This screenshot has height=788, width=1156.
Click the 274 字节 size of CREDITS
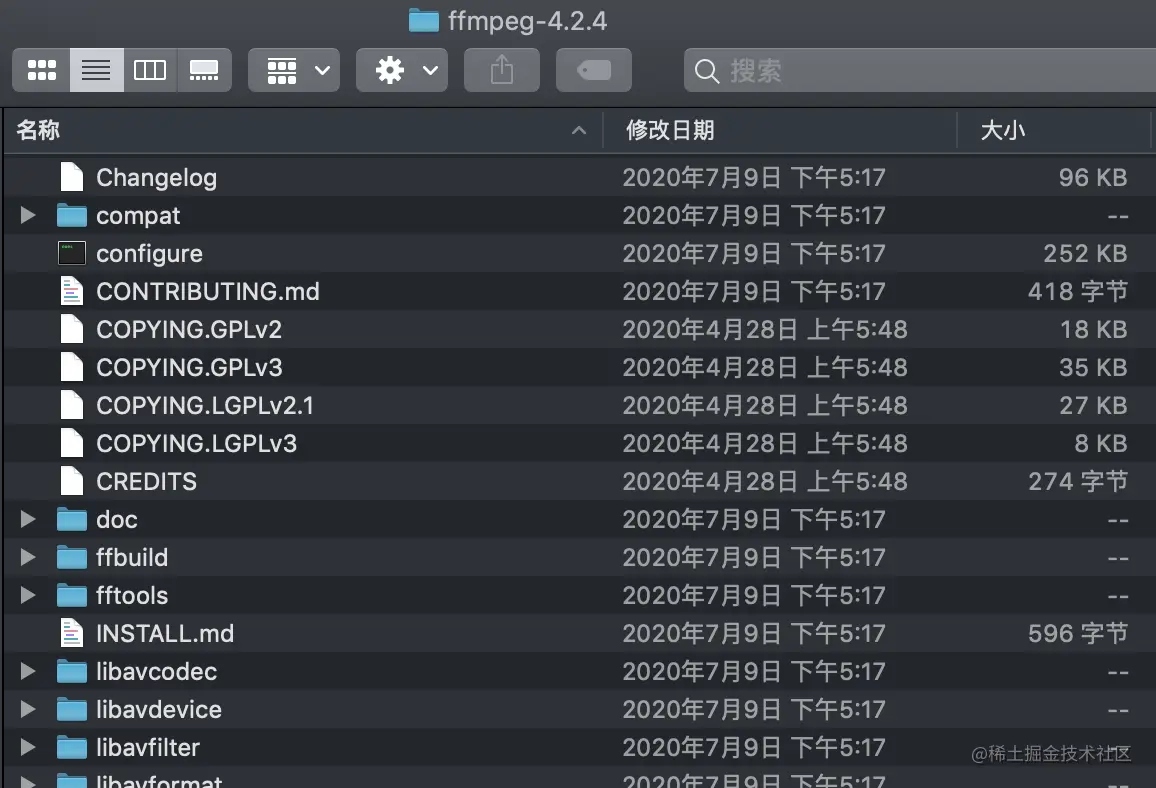(x=1078, y=481)
